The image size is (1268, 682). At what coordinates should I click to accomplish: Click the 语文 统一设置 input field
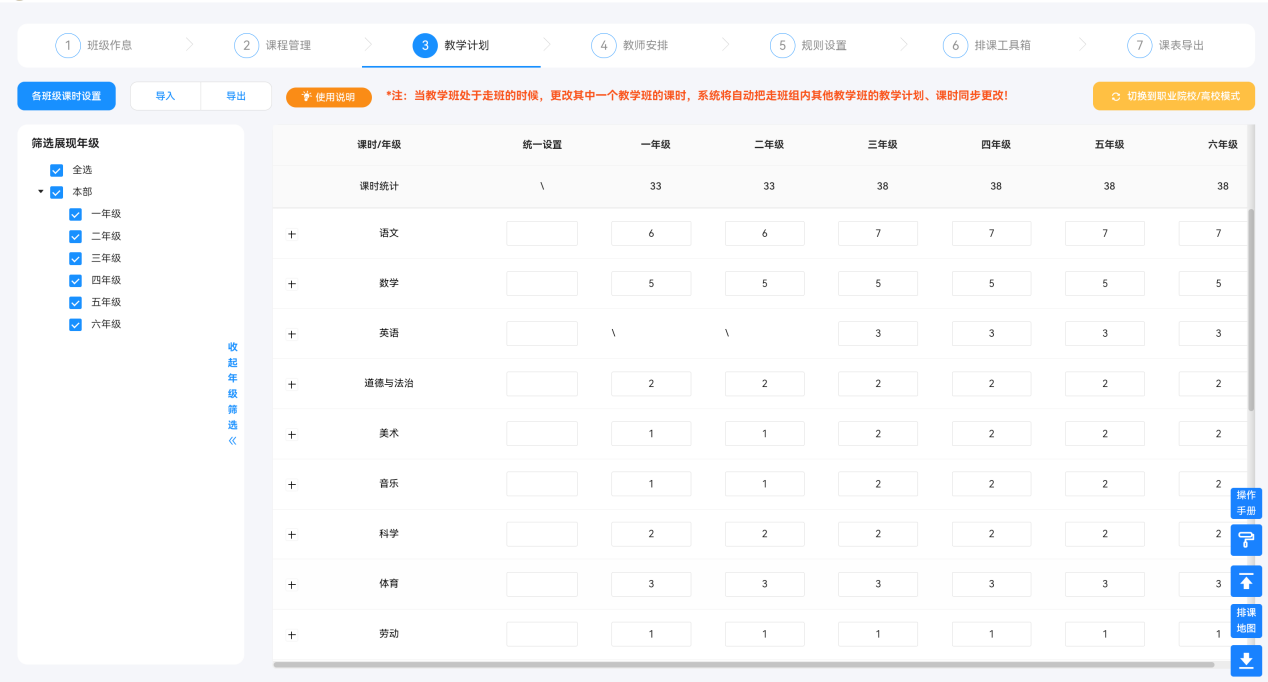point(542,233)
